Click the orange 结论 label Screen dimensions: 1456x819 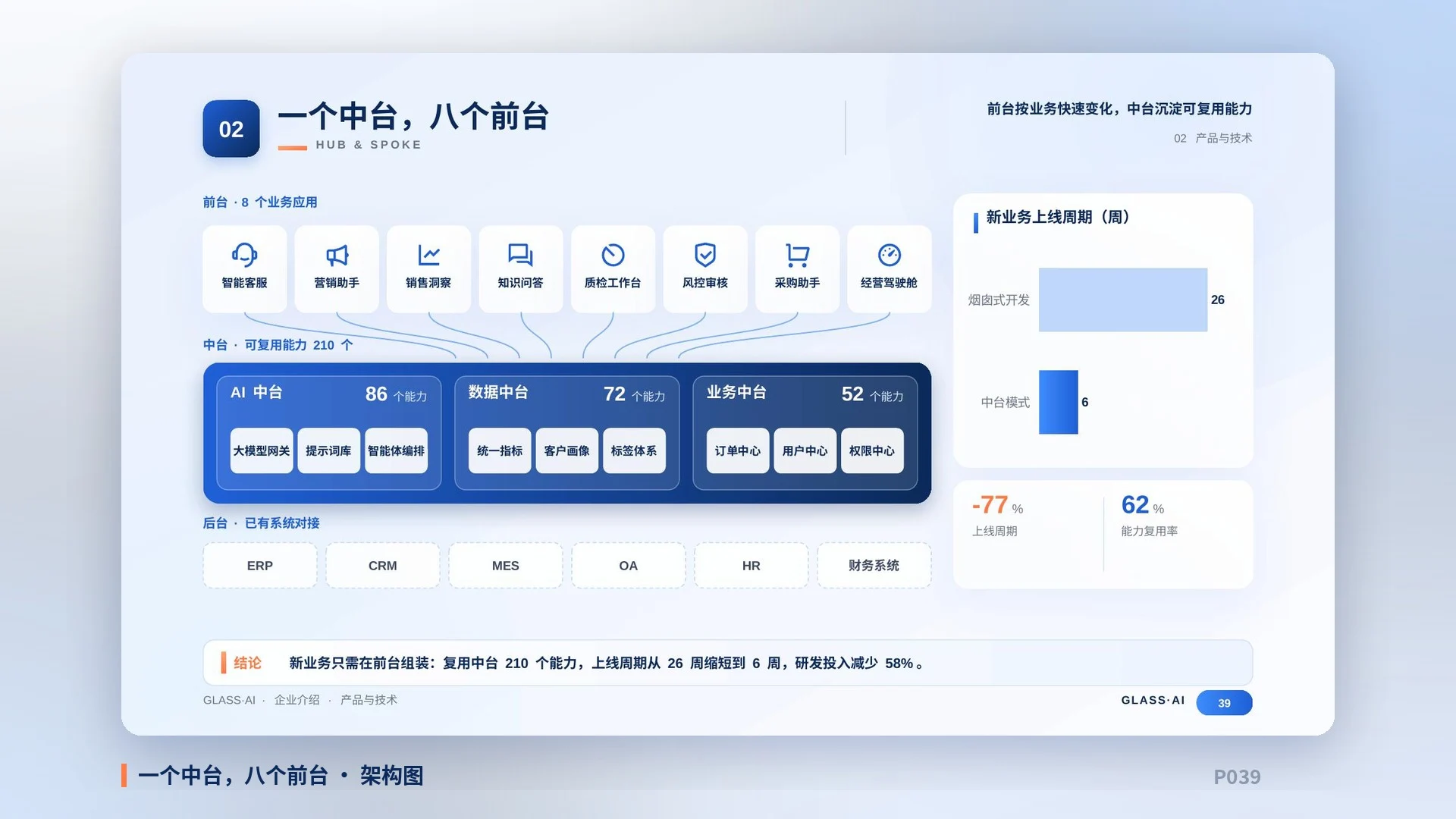(x=247, y=663)
